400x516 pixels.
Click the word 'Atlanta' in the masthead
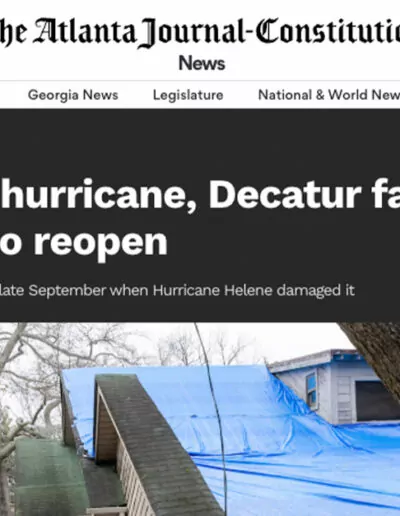click(86, 31)
